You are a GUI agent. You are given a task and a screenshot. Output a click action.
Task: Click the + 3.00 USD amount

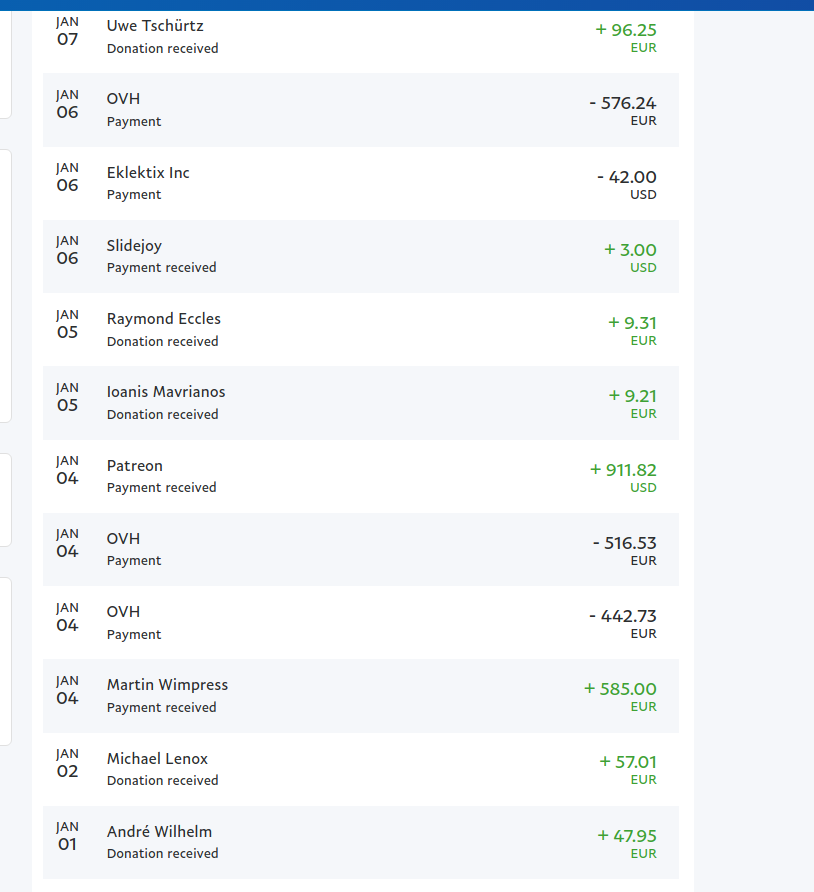630,258
